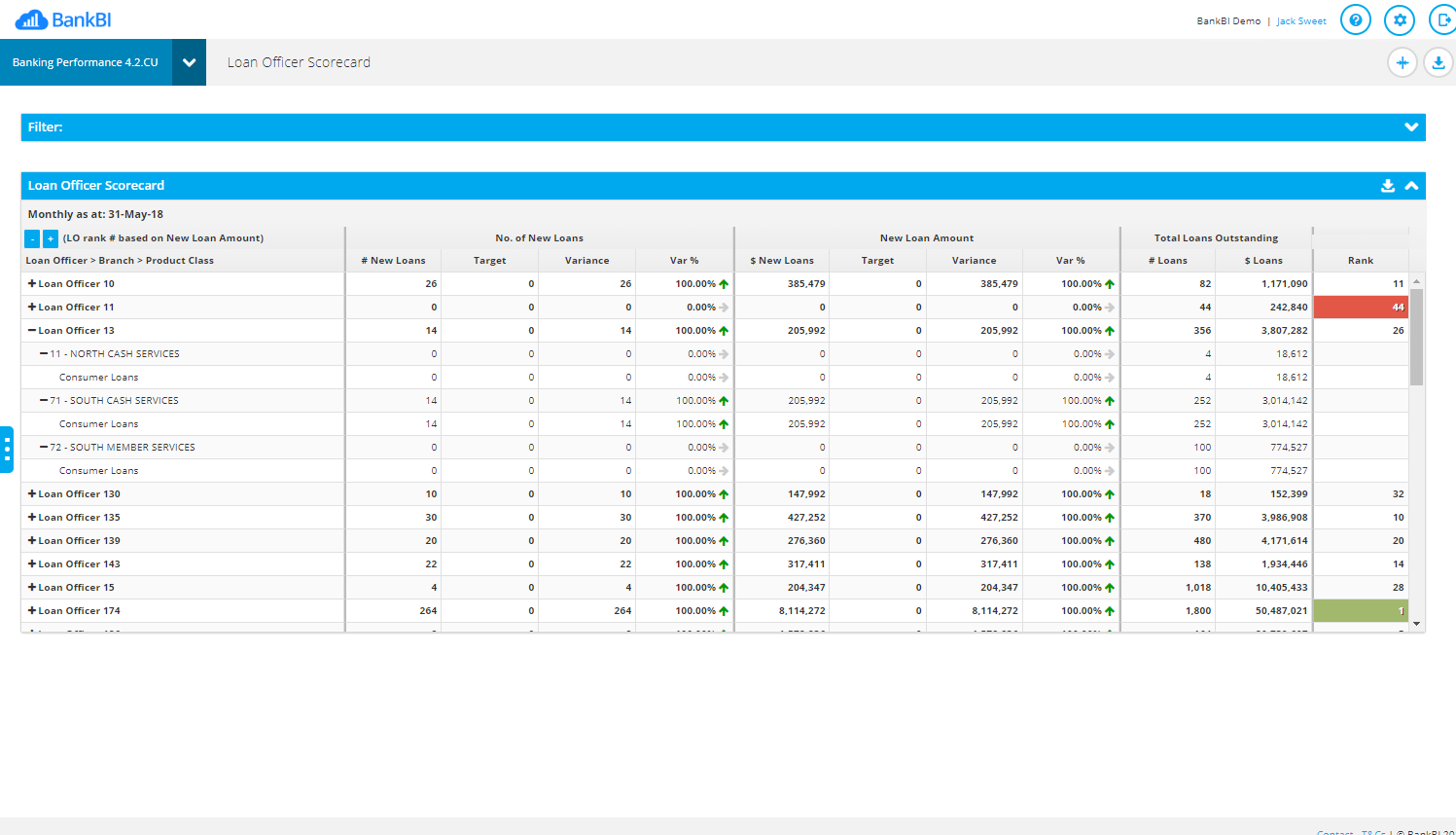Click the green rank 1 cell
Image resolution: width=1456 pixels, height=835 pixels.
1361,611
